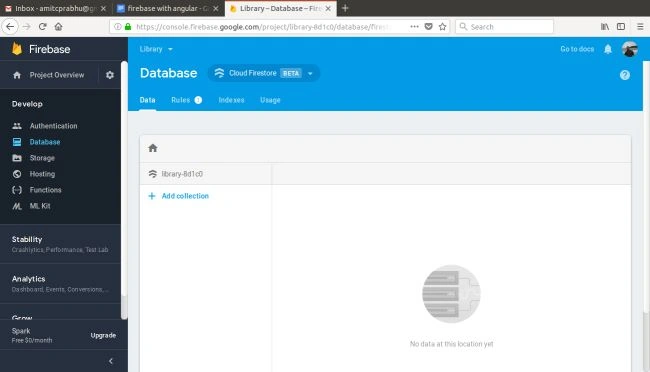Expand the Analytics section
This screenshot has height=372, width=650.
[61, 284]
